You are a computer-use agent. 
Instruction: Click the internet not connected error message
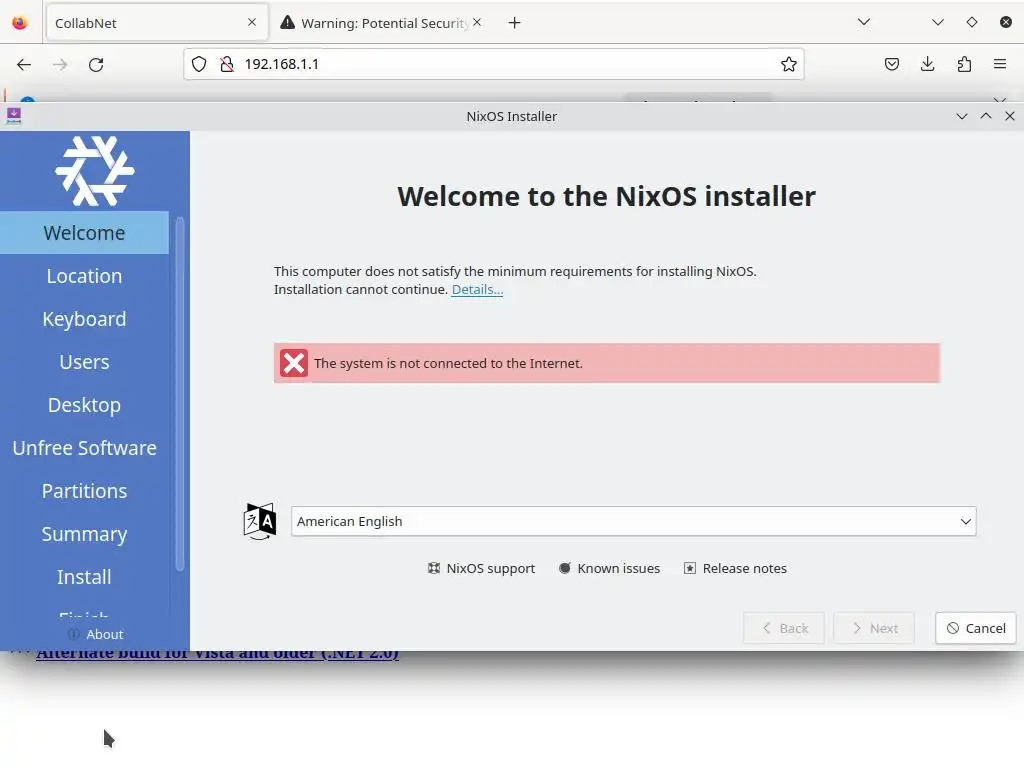pyautogui.click(x=607, y=363)
